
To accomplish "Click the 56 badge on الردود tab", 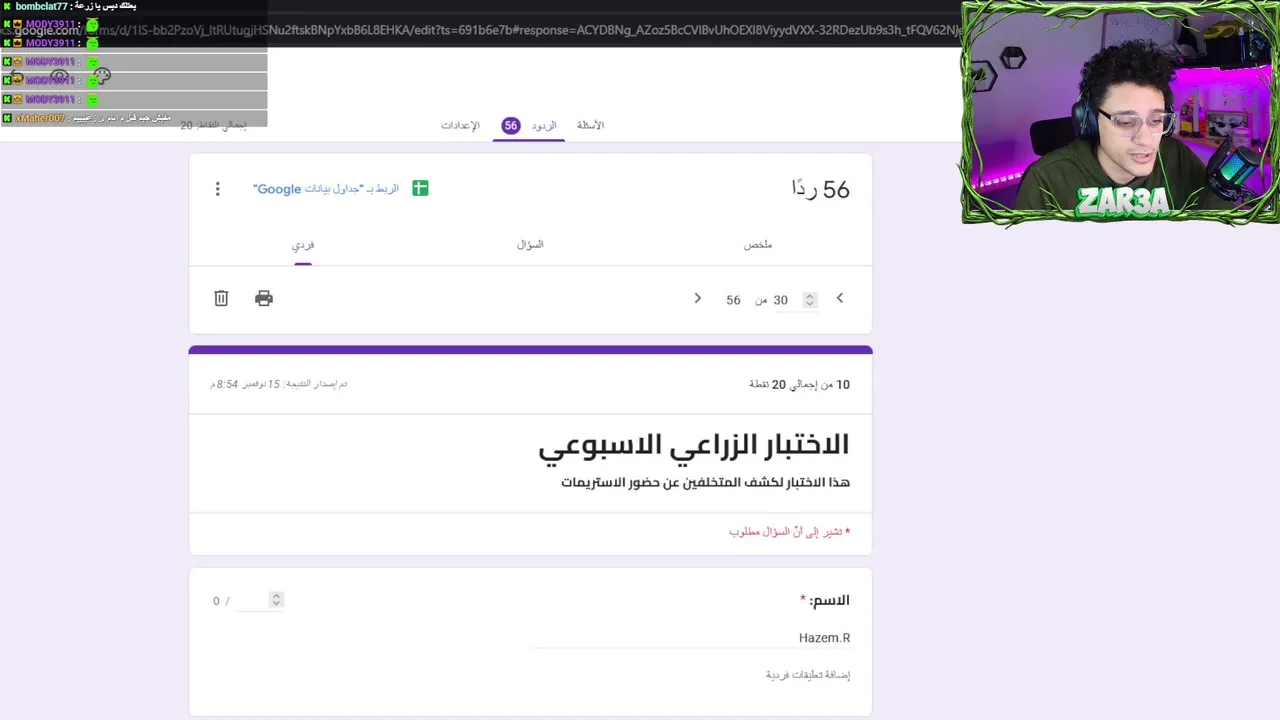I will coord(511,125).
